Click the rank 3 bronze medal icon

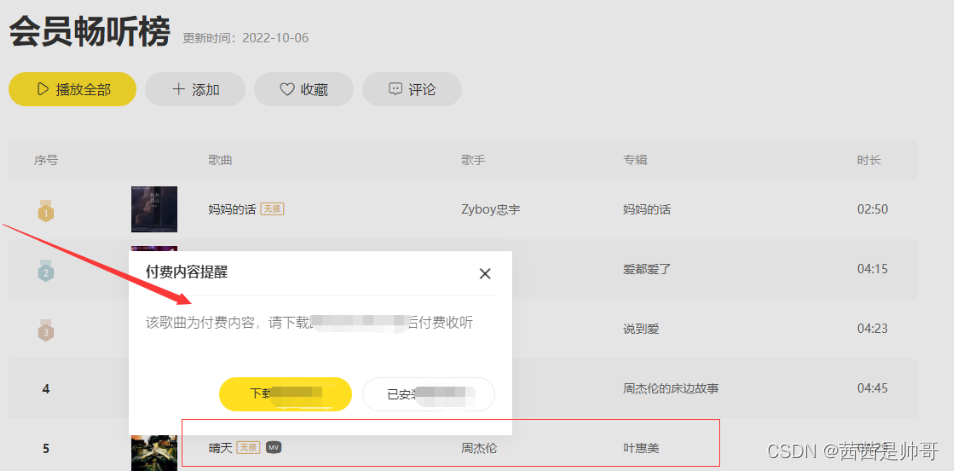point(46,330)
